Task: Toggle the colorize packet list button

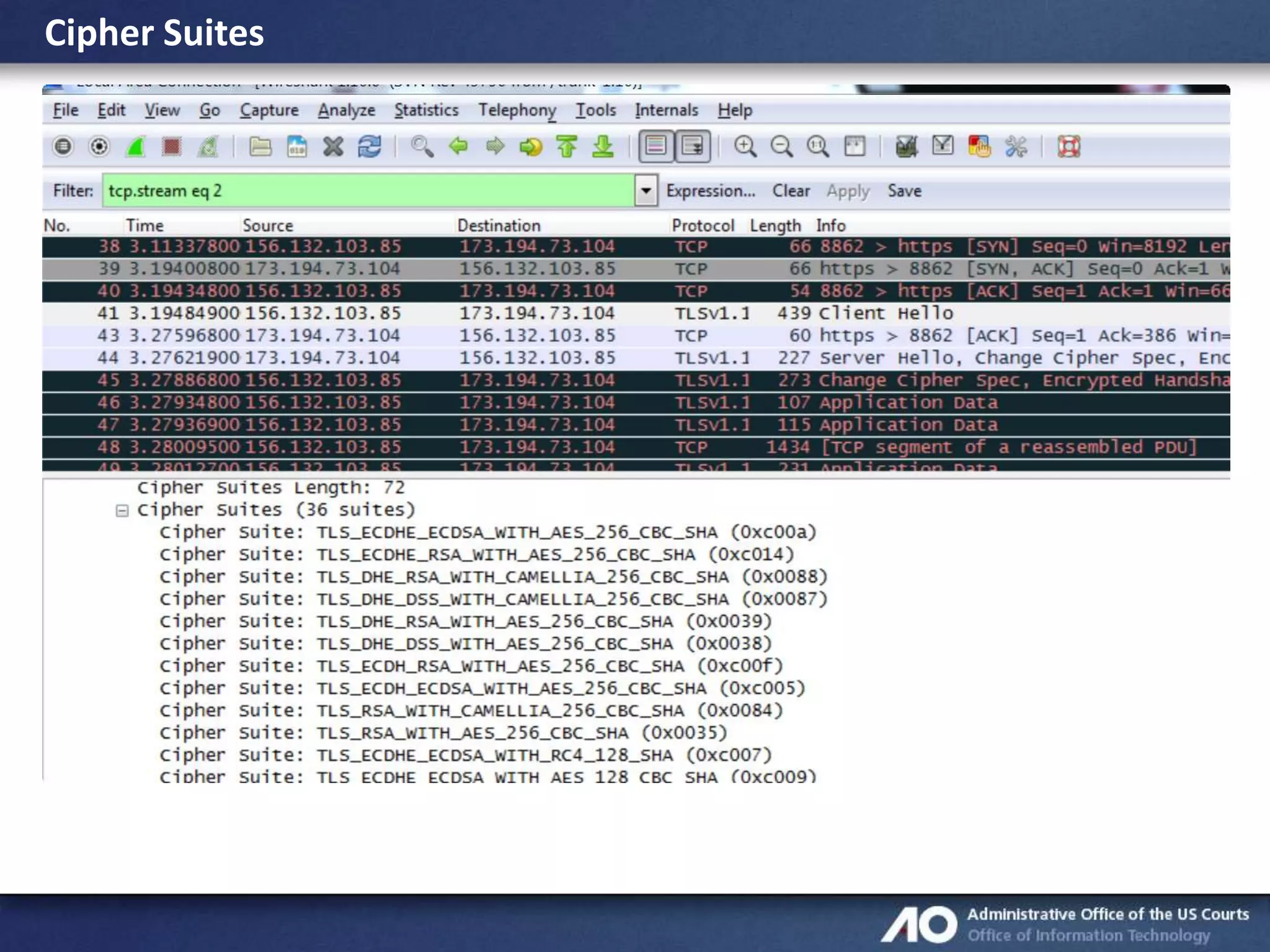Action: (655, 147)
